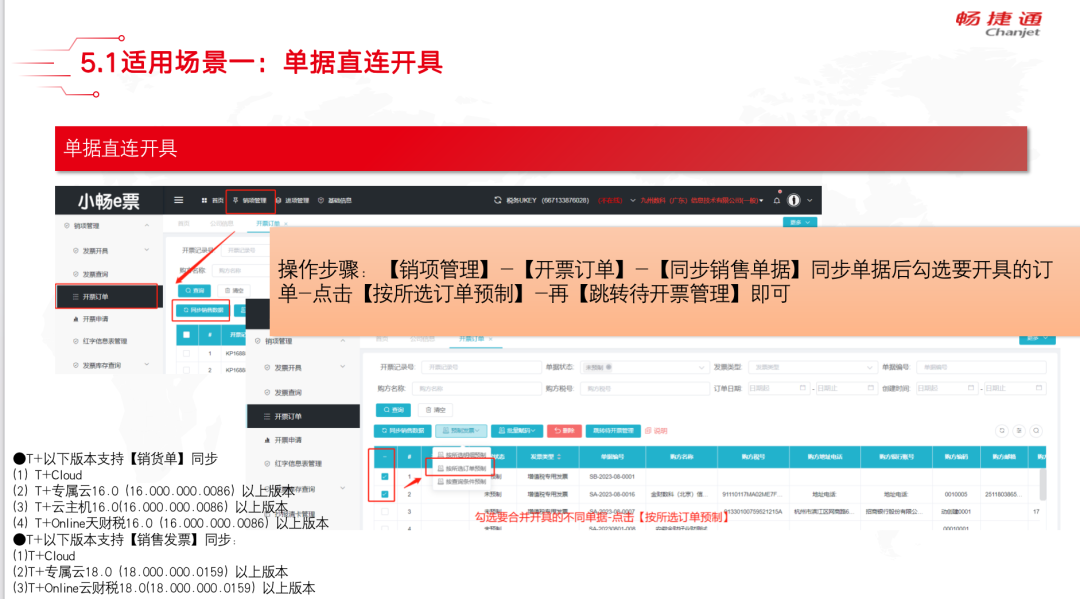Click the round search icon above table
Viewport: 1080px width, 599px height.
(x=1036, y=431)
